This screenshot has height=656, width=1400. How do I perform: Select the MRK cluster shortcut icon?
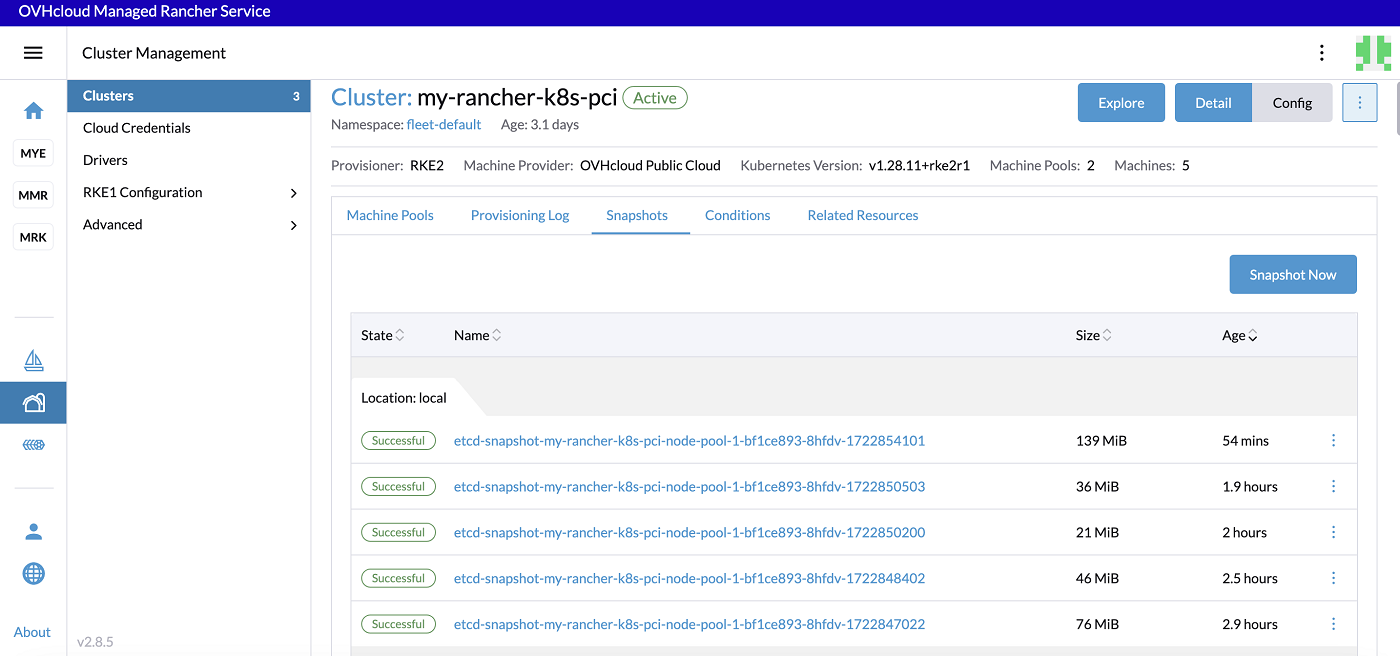[33, 237]
